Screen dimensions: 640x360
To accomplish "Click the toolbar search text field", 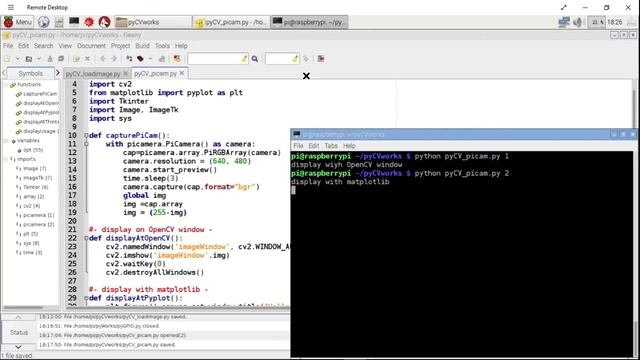I will tap(218, 59).
